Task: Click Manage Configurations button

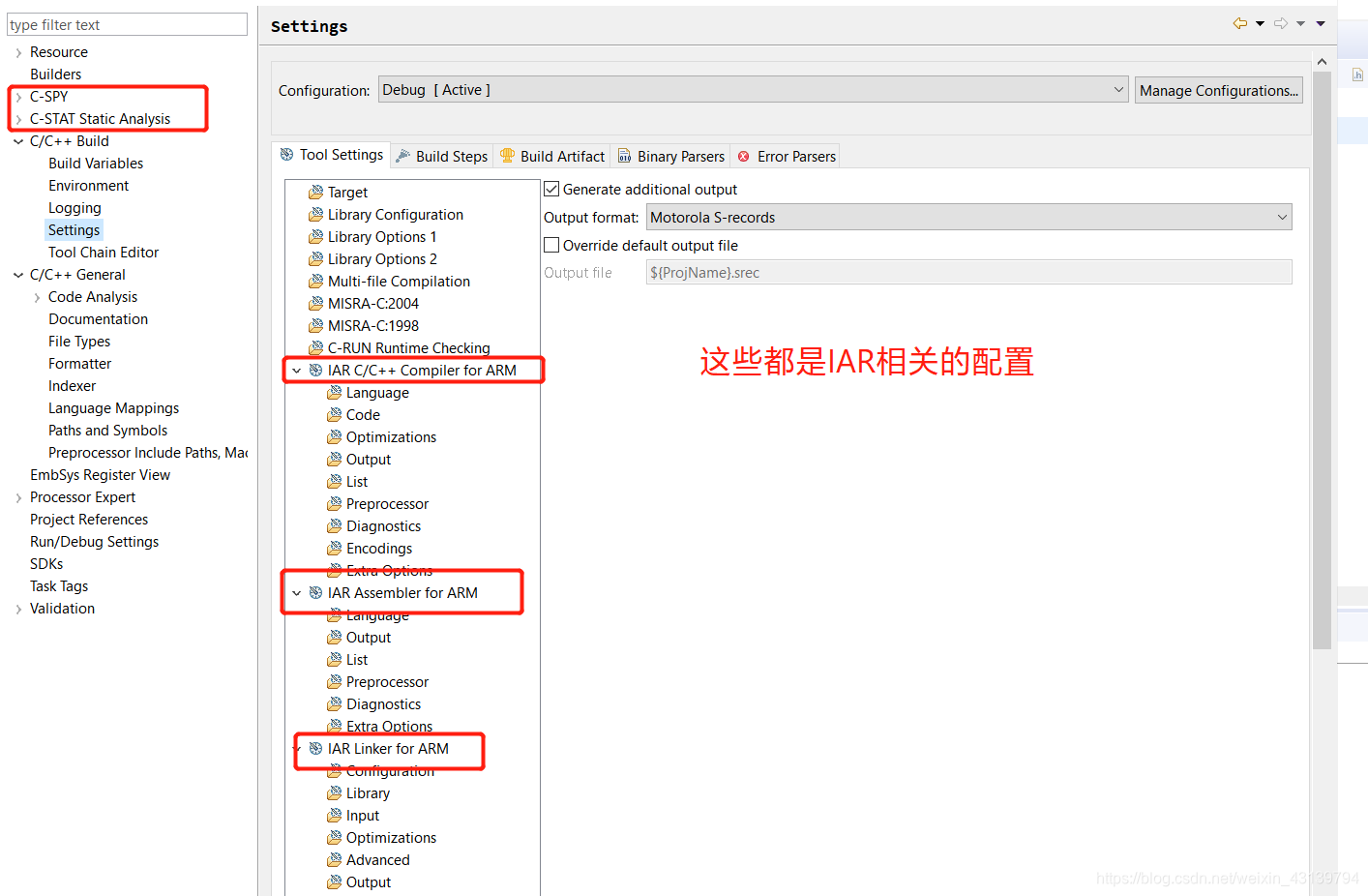Action: pyautogui.click(x=1219, y=90)
